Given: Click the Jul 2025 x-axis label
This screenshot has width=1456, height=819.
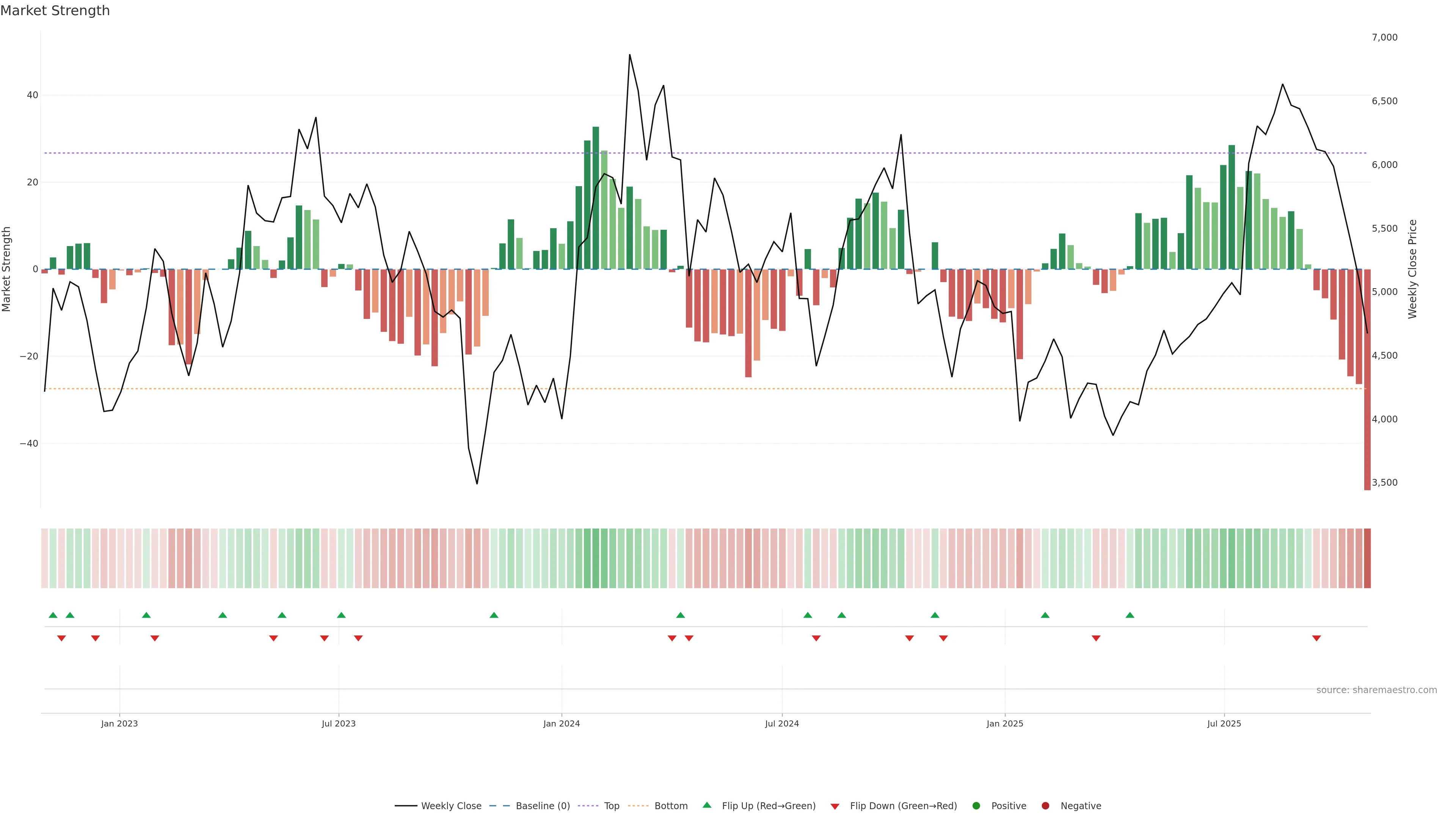Looking at the screenshot, I should (1224, 723).
